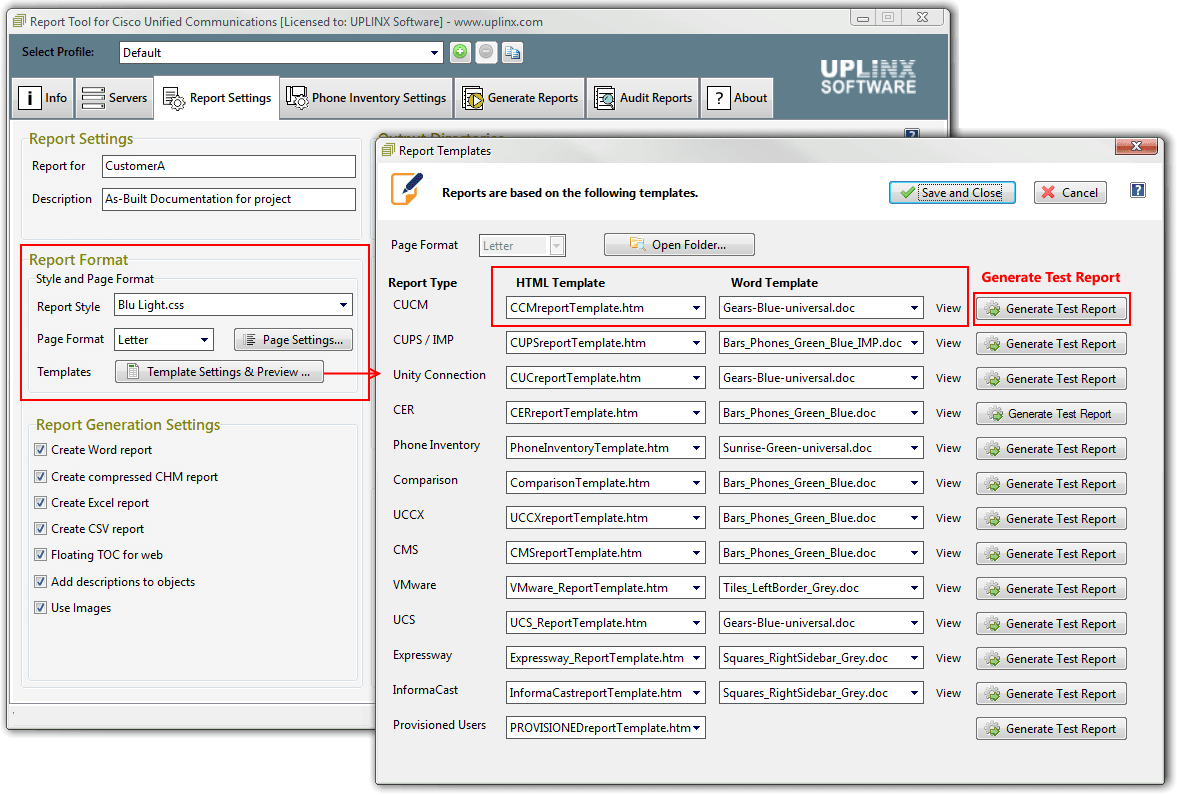Open CUCM HTML Template dropdown
This screenshot has height=795, width=1177.
pos(697,308)
